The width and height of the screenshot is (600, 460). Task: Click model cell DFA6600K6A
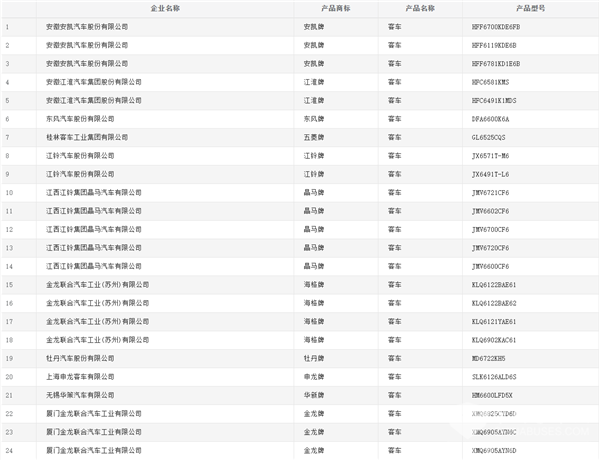pyautogui.click(x=491, y=118)
